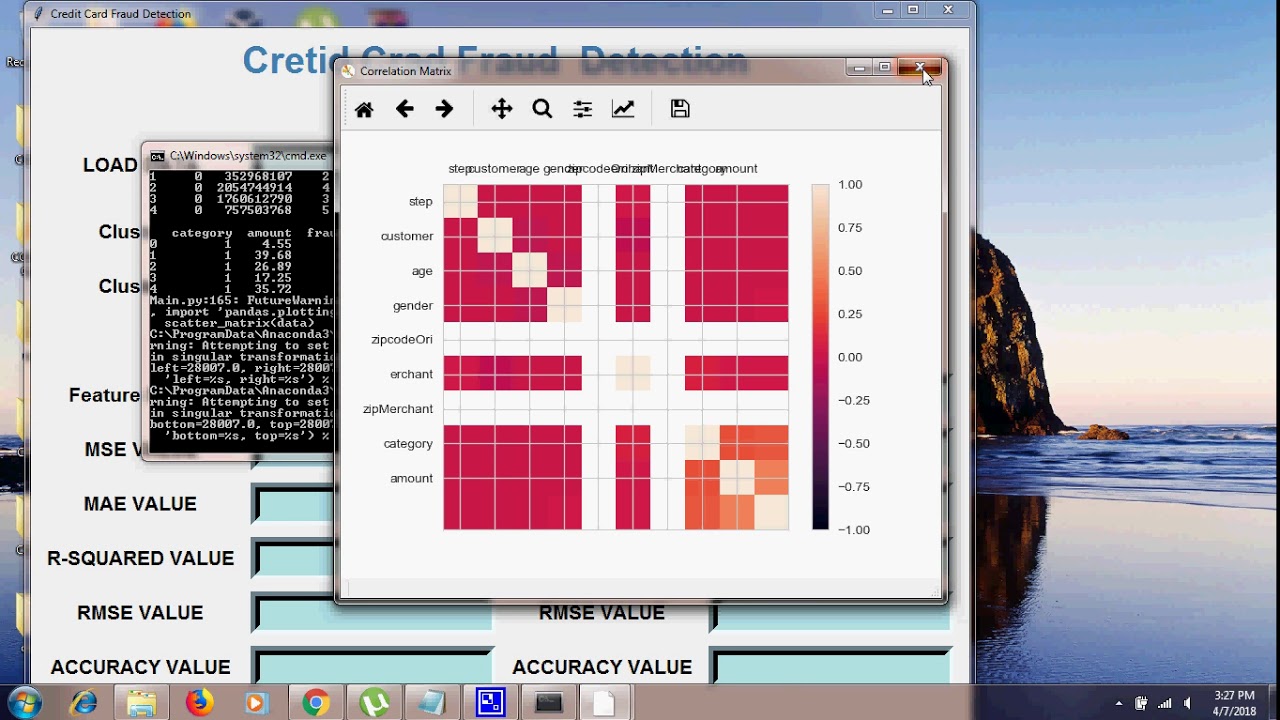Click the '1.00' colorbar tick label

(850, 185)
